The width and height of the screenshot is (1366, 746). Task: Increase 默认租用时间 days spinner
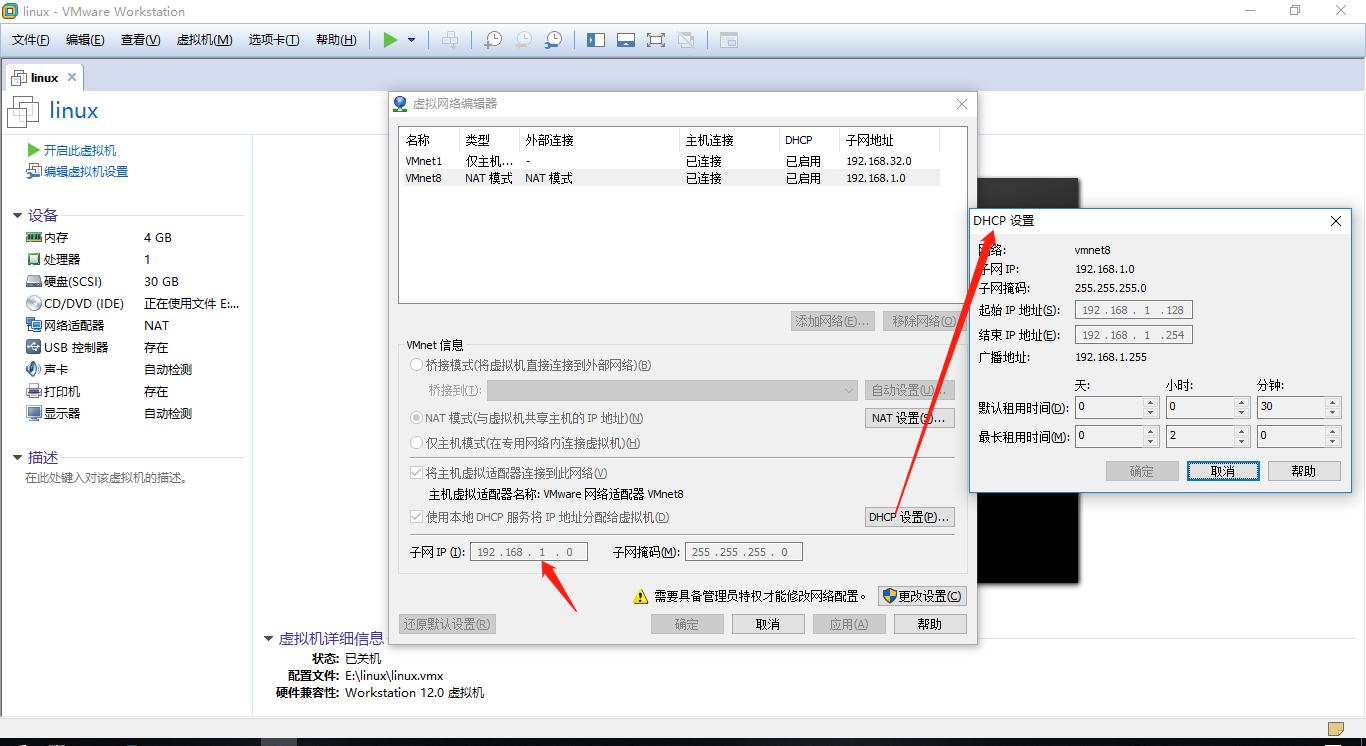(1150, 403)
